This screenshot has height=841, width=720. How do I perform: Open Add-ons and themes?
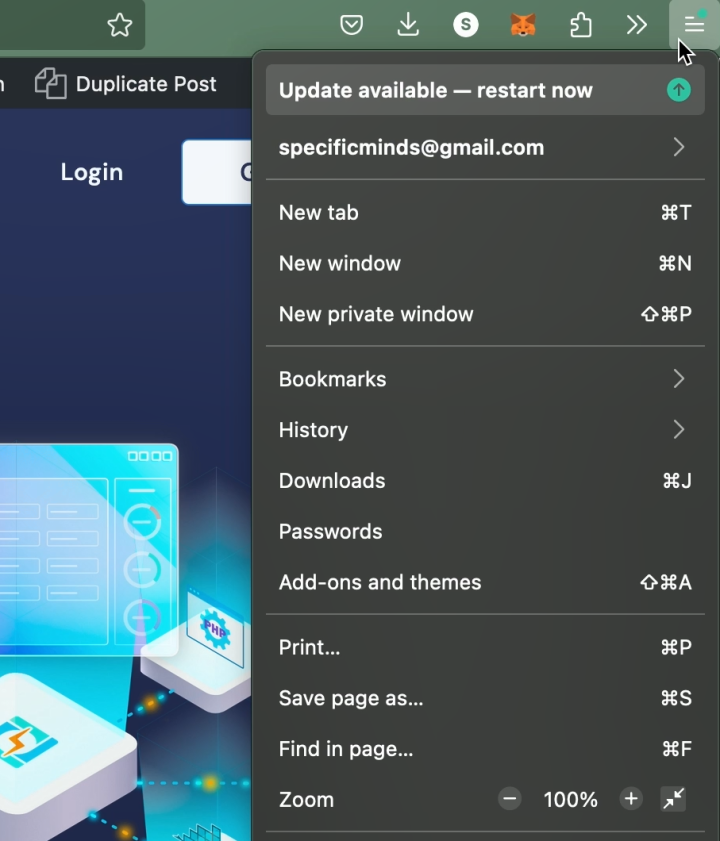point(380,582)
